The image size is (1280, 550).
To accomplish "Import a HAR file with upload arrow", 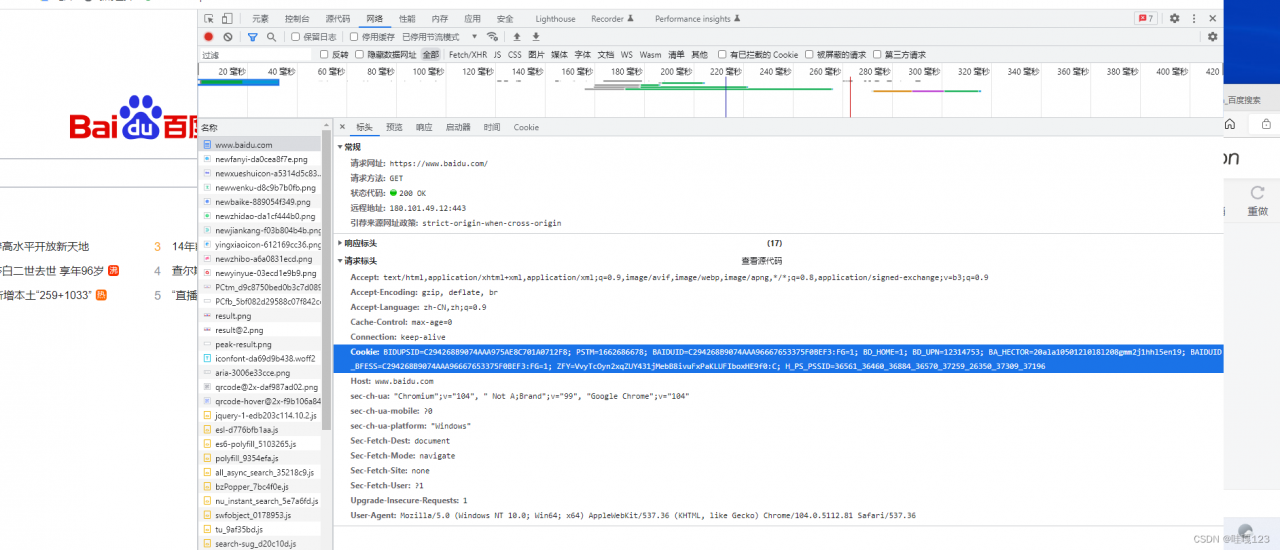I will [517, 37].
